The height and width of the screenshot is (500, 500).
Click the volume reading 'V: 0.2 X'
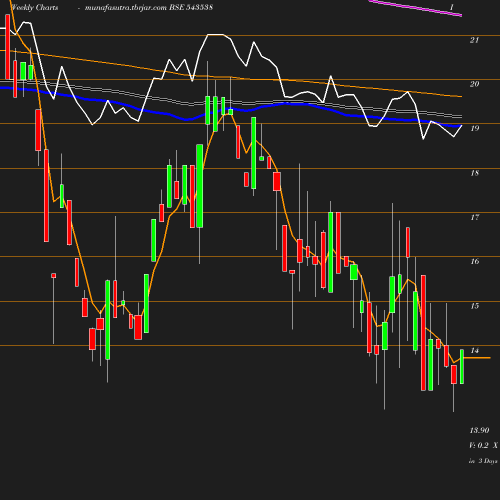[x=483, y=445]
